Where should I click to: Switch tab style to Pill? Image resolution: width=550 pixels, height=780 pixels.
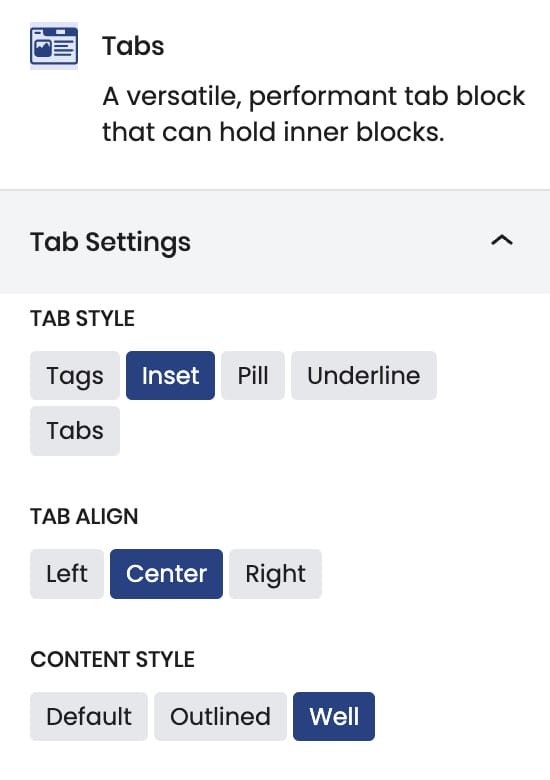point(253,376)
